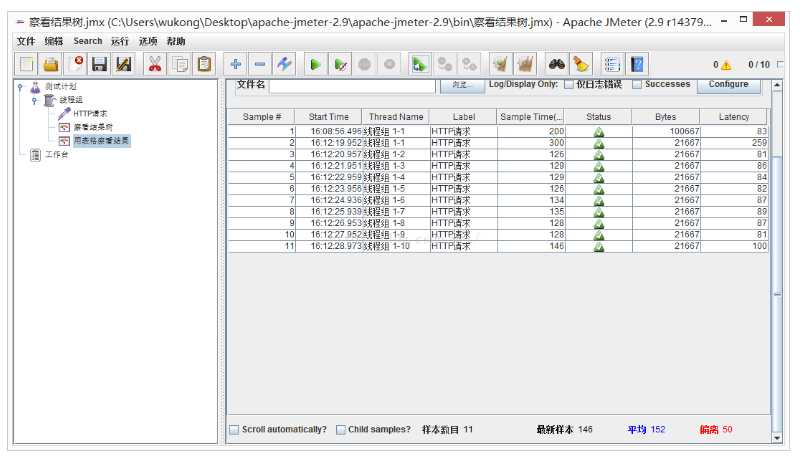This screenshot has height=463, width=801.
Task: Click the vertical scrollbar thumb in results panel
Action: [x=777, y=294]
